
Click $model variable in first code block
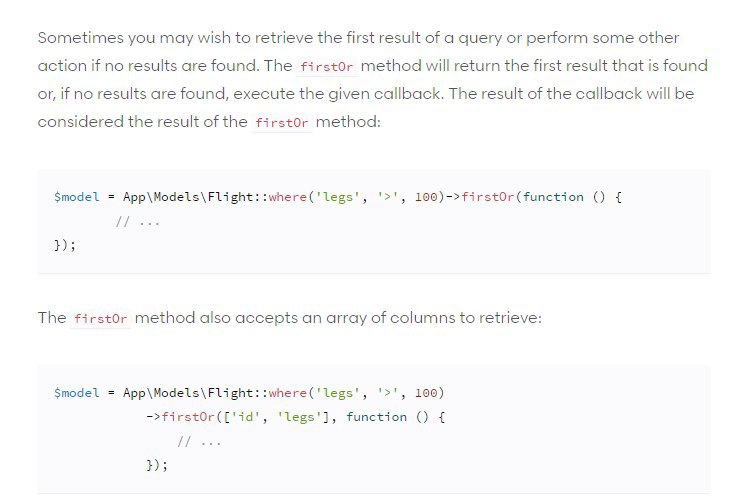77,197
